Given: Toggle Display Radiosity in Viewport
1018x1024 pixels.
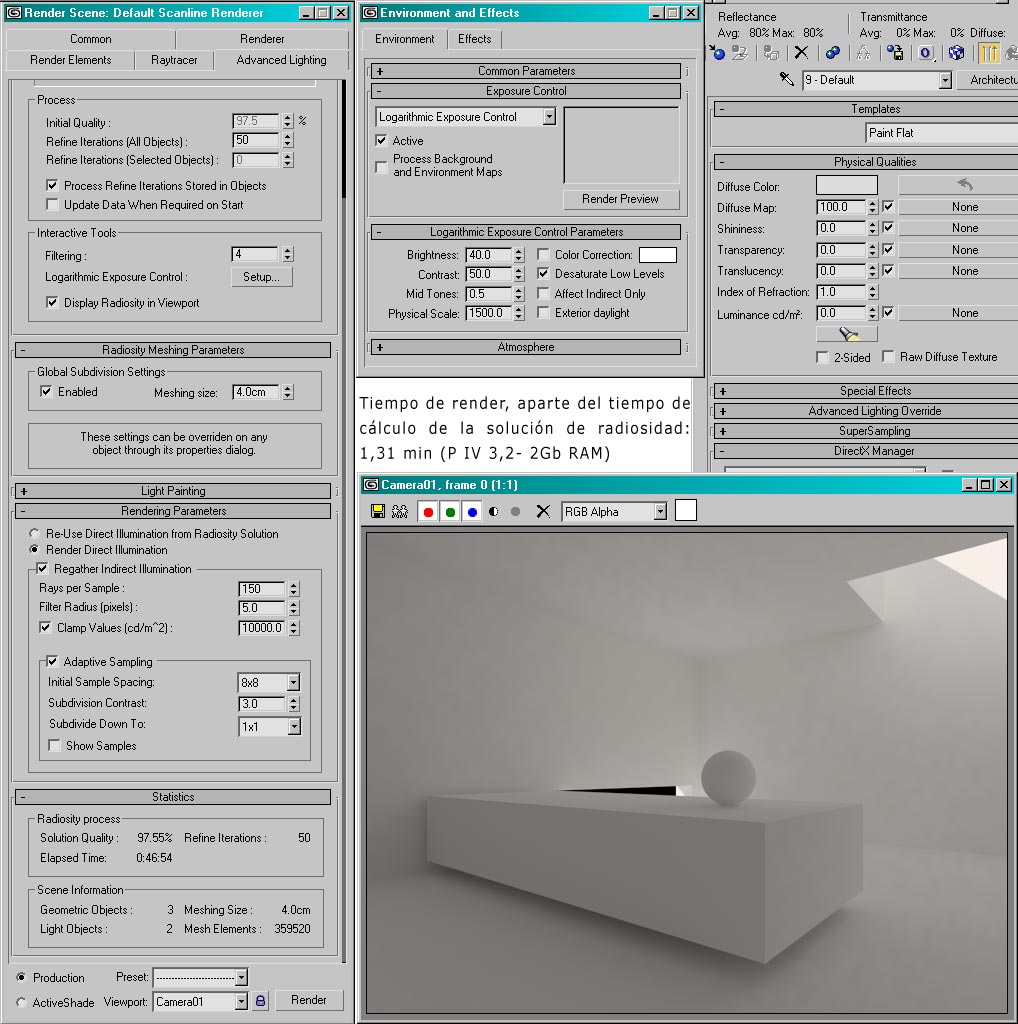Looking at the screenshot, I should pos(52,302).
